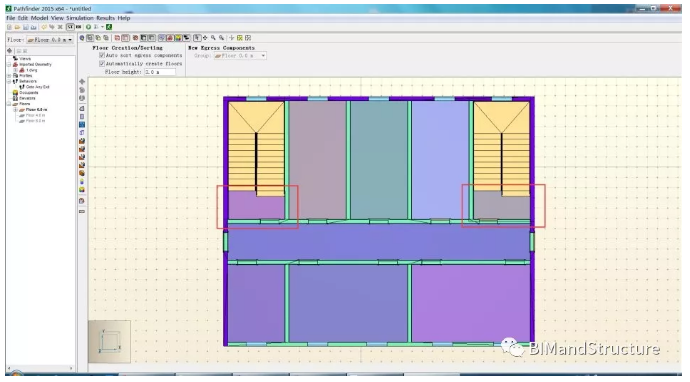Screen dimensions: 690x382
Task: Click the Open file folder icon
Action: pos(17,27)
